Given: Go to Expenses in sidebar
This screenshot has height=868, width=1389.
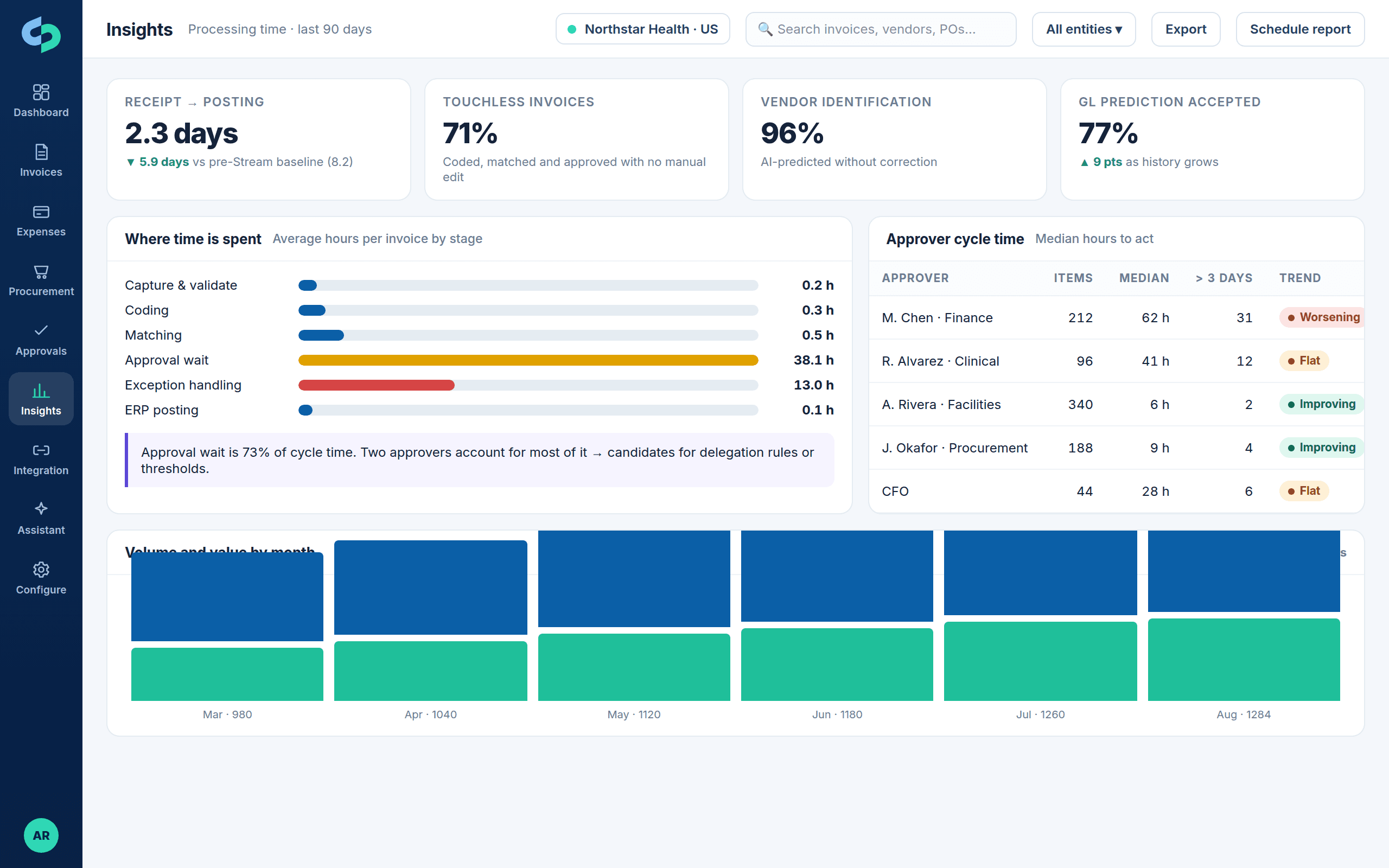Looking at the screenshot, I should [41, 220].
